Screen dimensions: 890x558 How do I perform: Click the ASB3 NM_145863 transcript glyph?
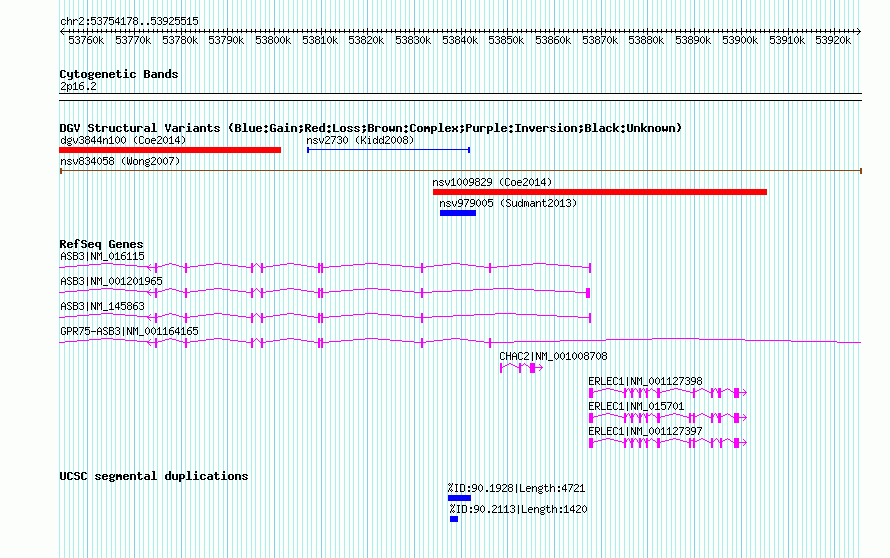click(325, 317)
